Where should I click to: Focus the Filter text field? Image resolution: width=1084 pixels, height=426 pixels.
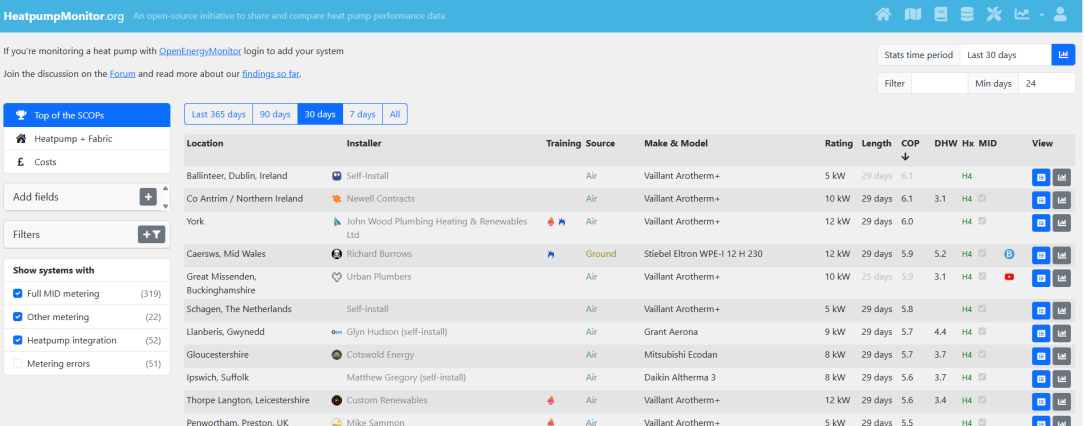click(x=940, y=84)
